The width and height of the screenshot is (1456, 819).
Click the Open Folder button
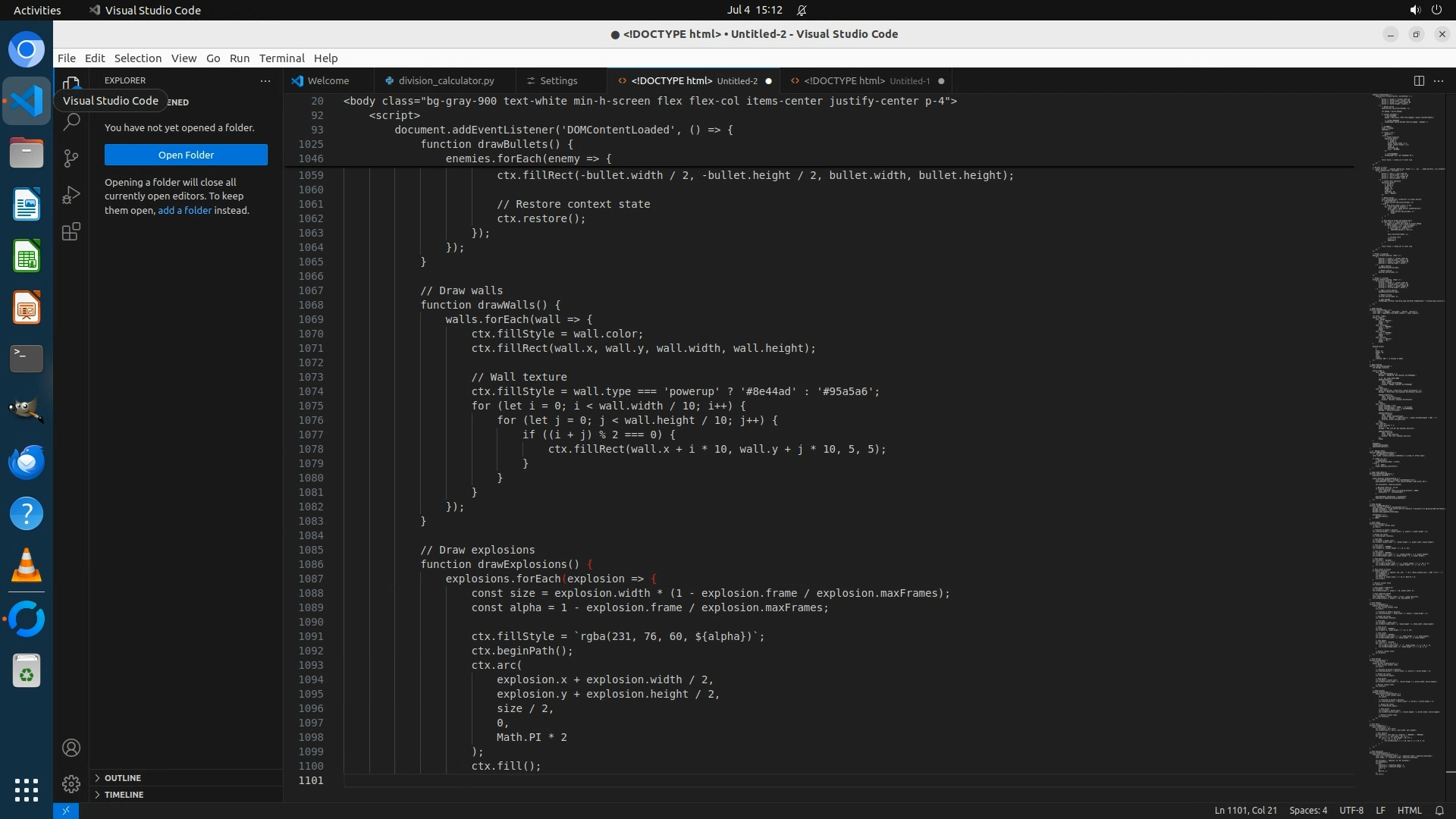(186, 155)
